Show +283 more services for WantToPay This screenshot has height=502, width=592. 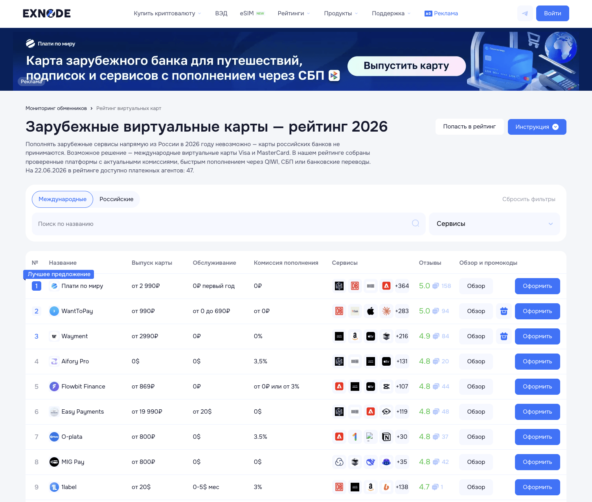click(x=402, y=311)
